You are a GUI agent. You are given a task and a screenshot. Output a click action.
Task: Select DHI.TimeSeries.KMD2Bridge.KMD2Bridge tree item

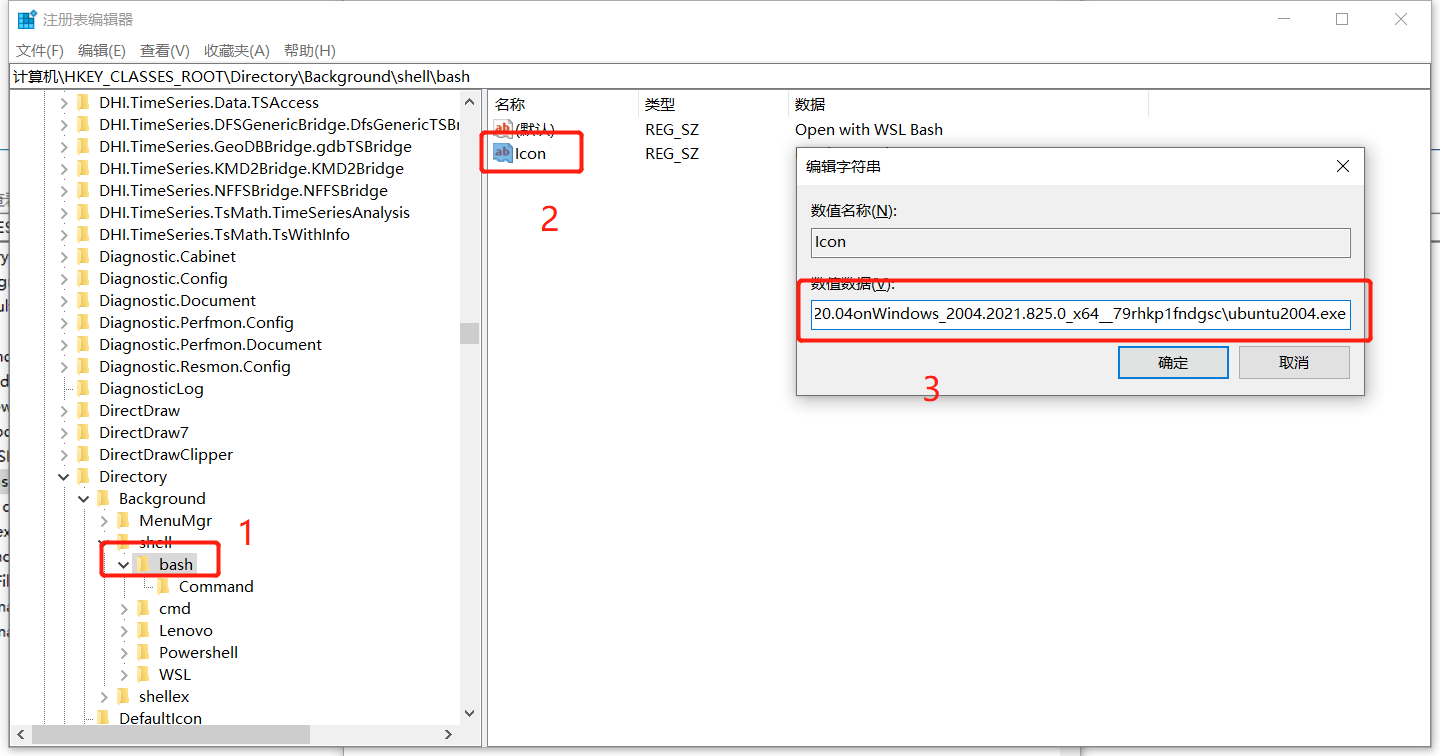[x=251, y=168]
